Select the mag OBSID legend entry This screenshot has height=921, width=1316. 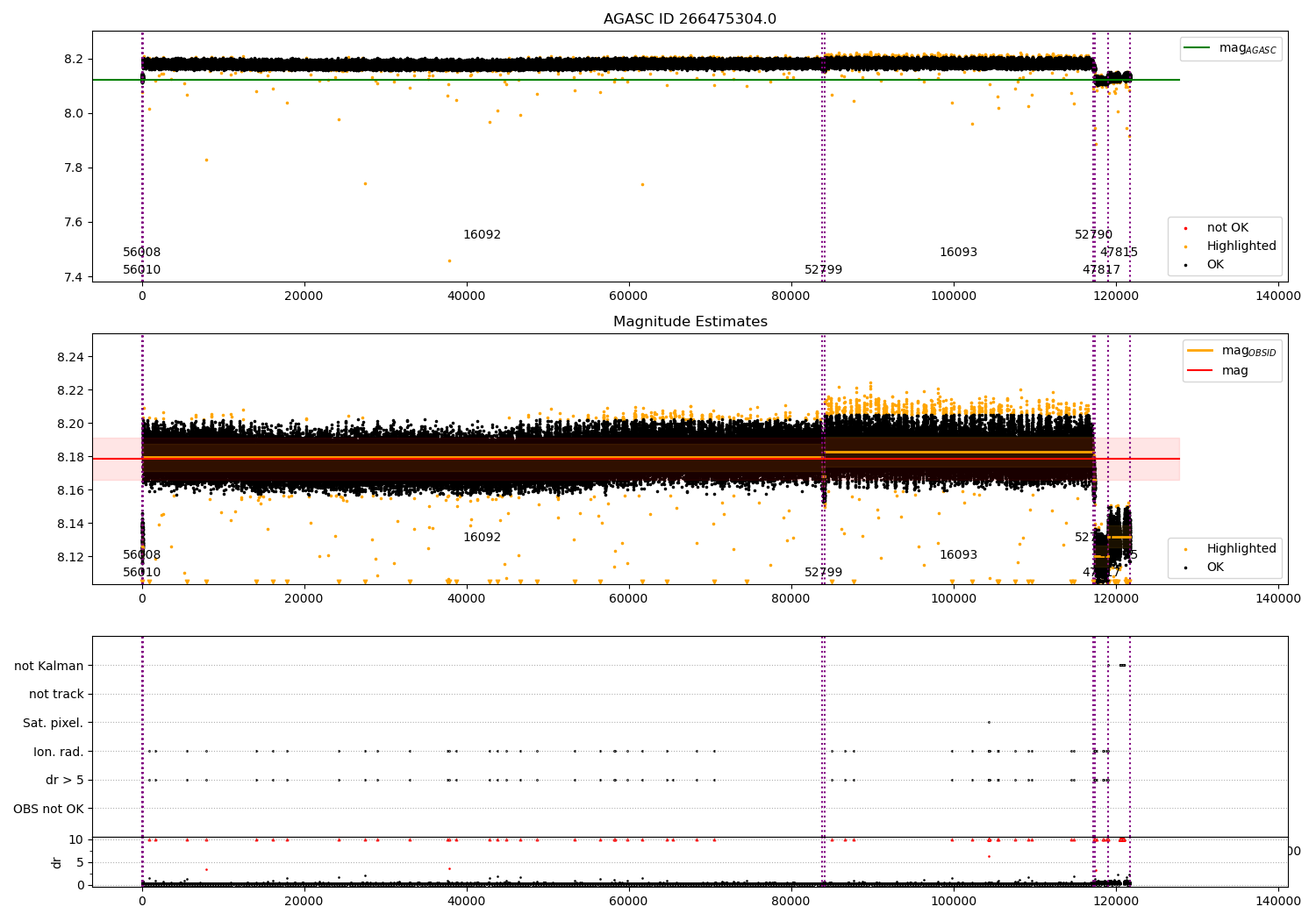click(1232, 351)
